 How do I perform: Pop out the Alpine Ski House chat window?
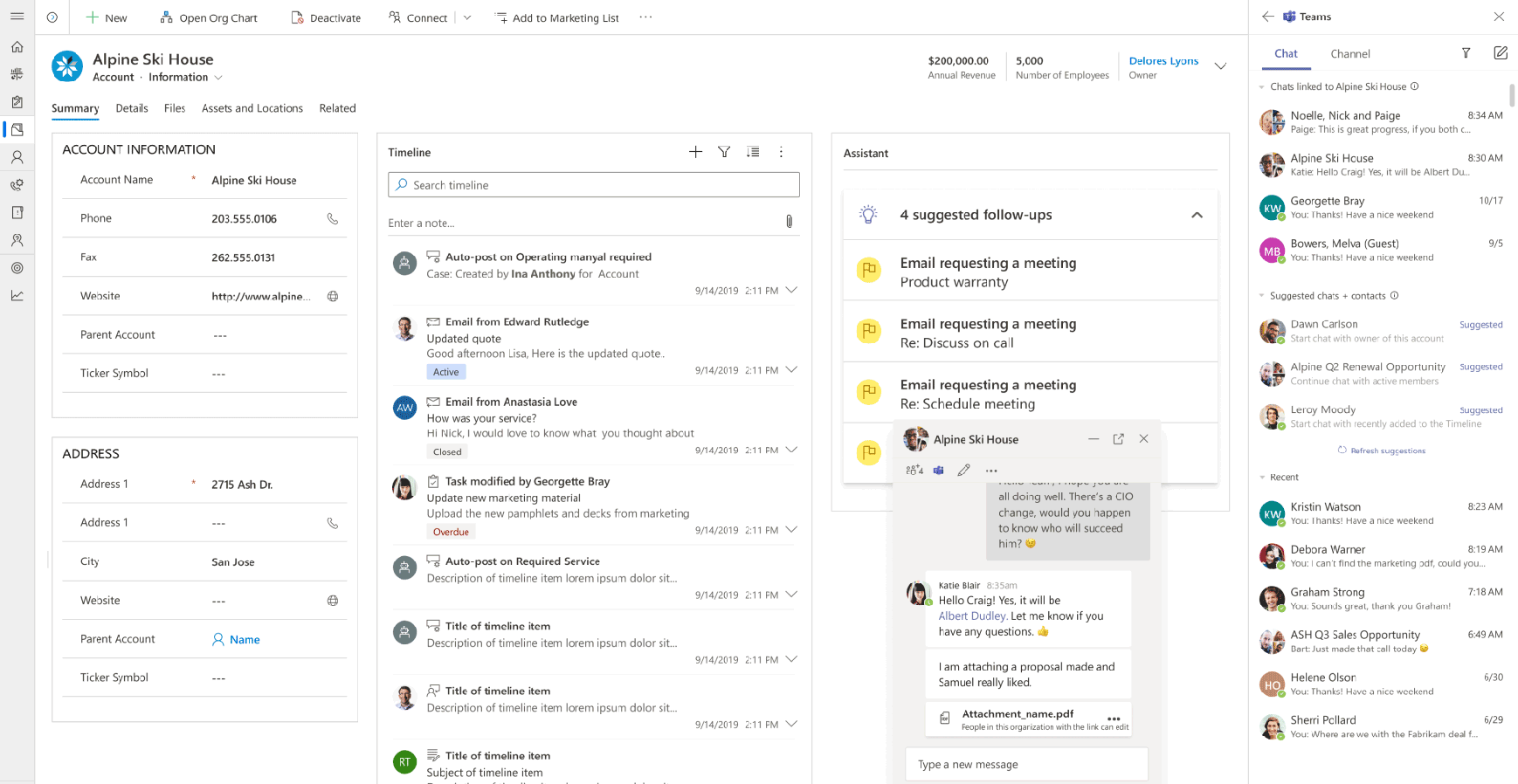(x=1118, y=439)
